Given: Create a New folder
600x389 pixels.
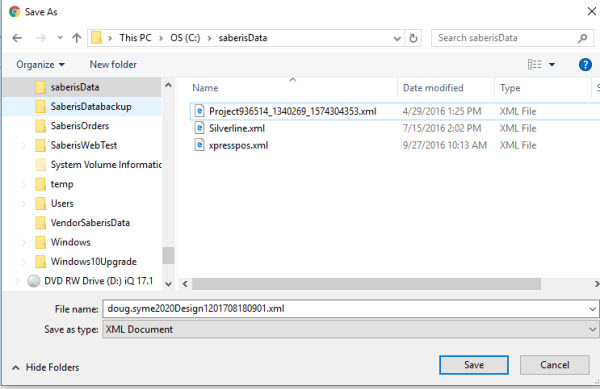Looking at the screenshot, I should [113, 65].
